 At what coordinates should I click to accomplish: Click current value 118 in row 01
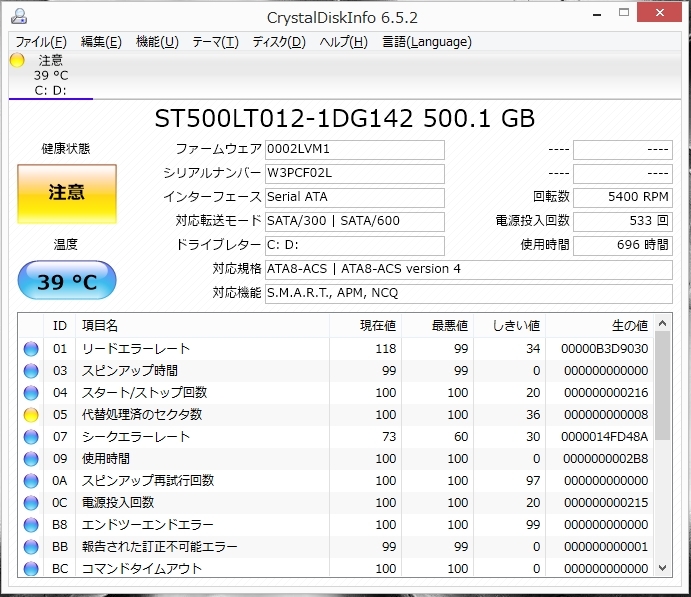(x=386, y=349)
